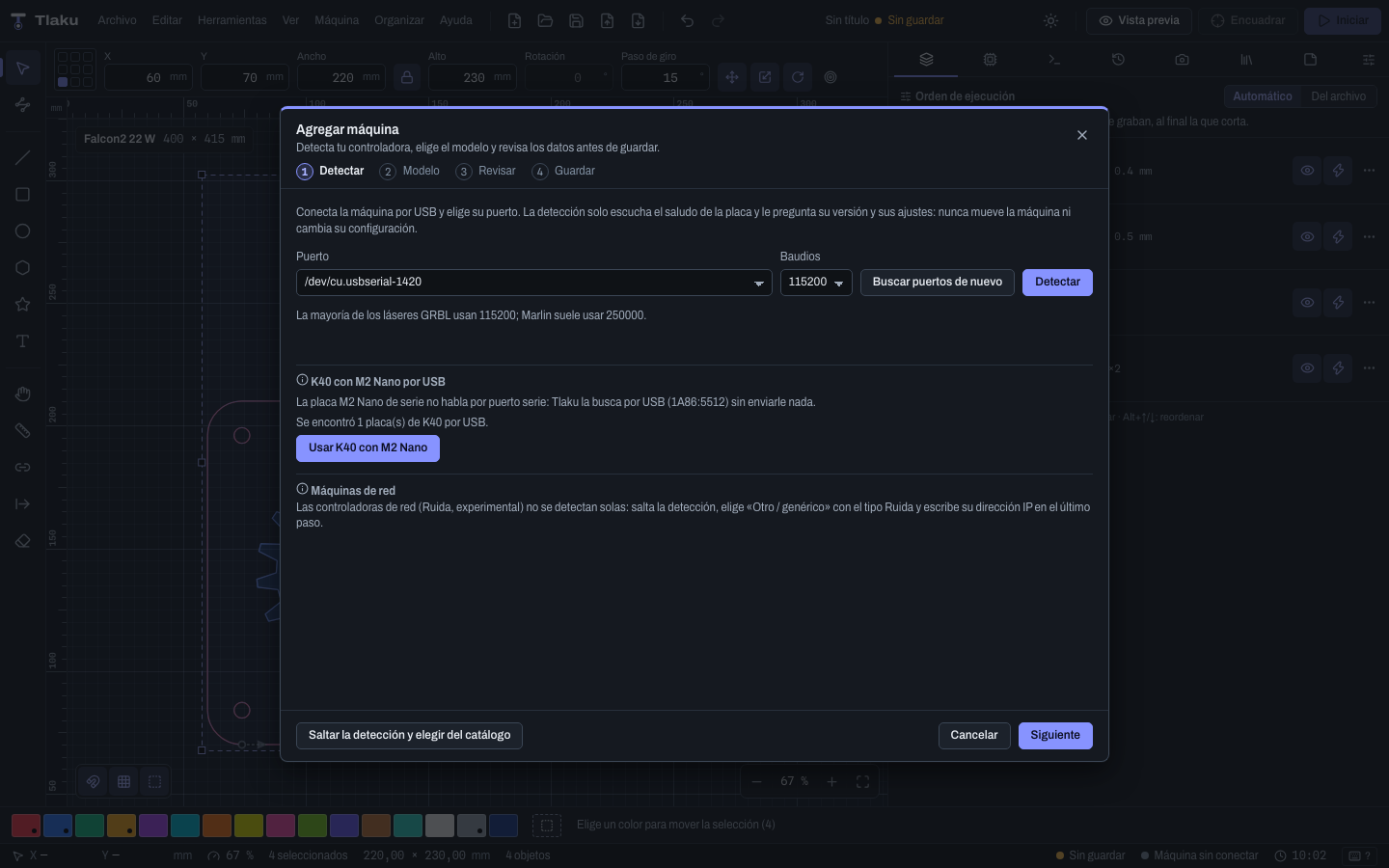Screen dimensions: 1389x868
Task: Click the open folder icon
Action: point(545,20)
